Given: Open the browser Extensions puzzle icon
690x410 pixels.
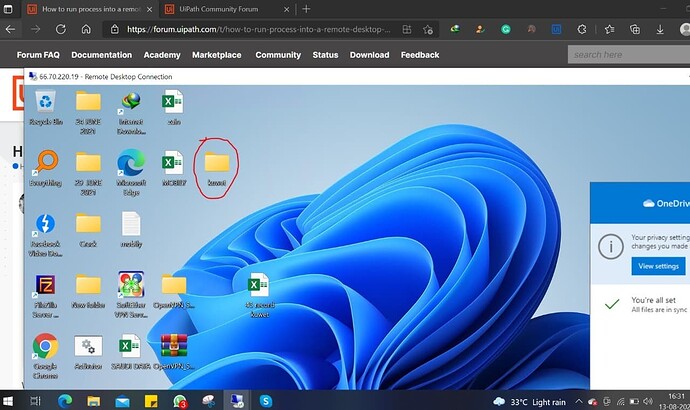Looking at the screenshot, I should [x=582, y=29].
